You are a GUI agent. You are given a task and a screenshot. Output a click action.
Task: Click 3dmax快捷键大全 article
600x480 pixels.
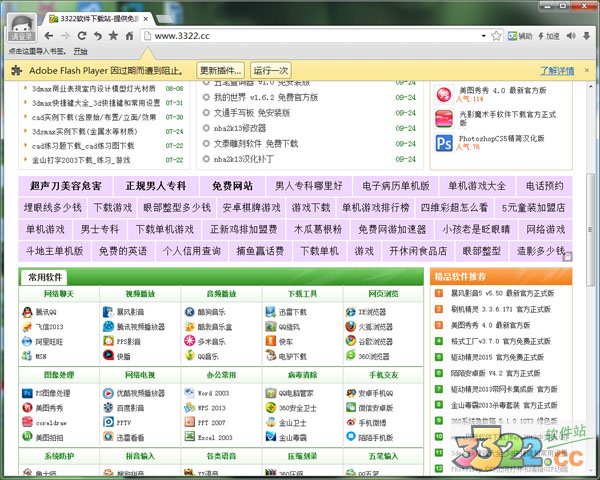pyautogui.click(x=96, y=103)
